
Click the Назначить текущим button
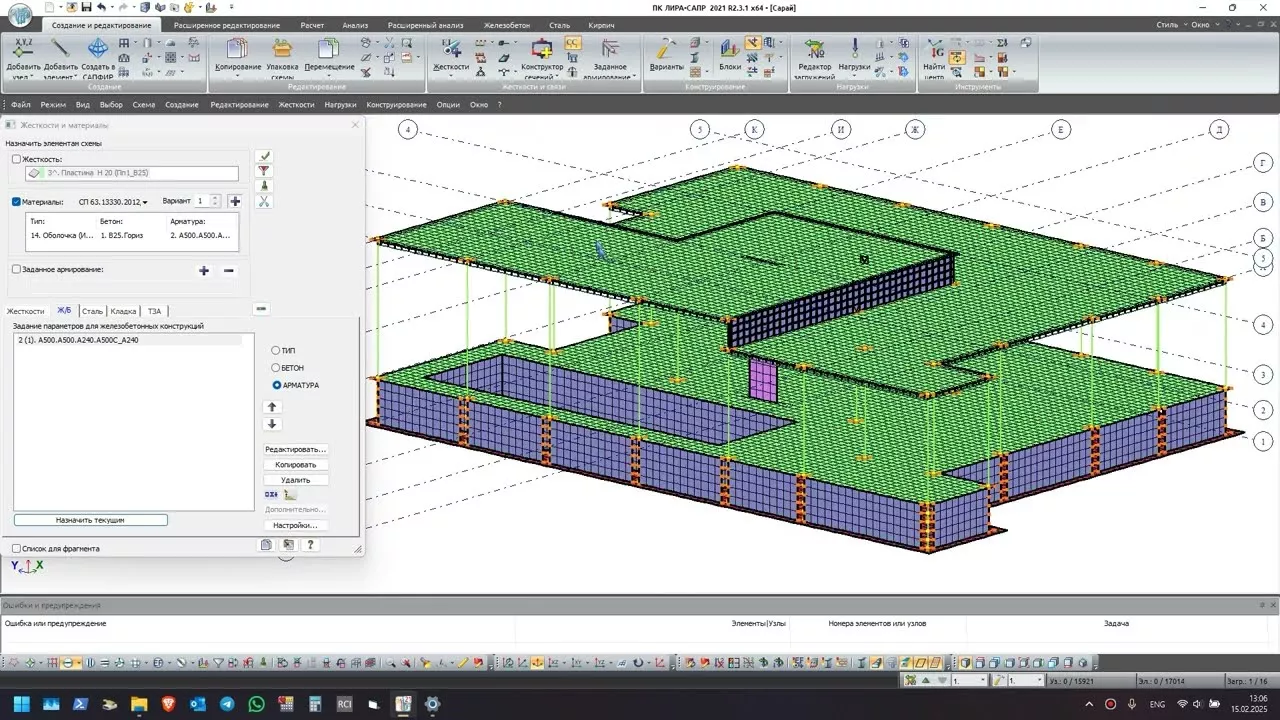point(90,520)
